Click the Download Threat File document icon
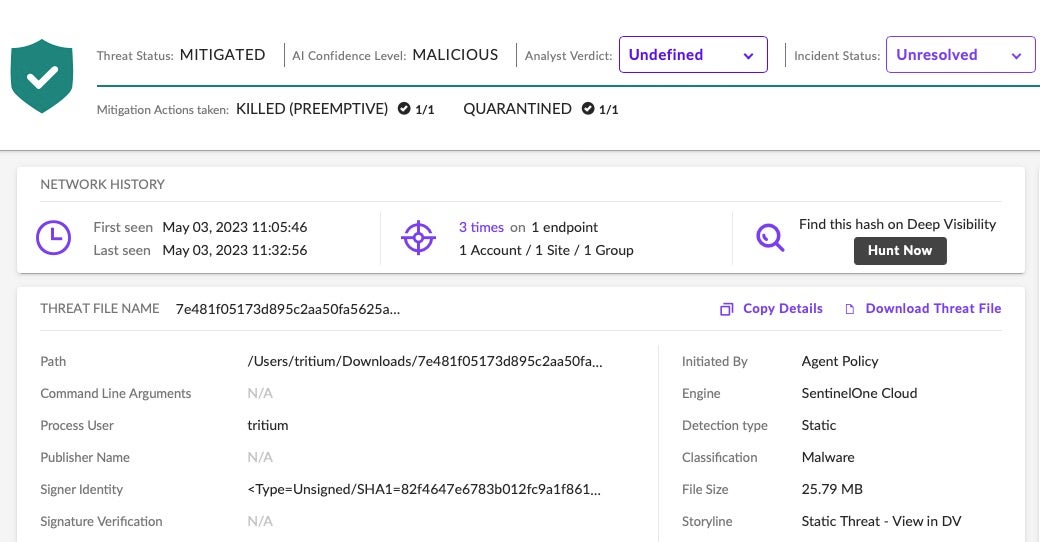 850,309
